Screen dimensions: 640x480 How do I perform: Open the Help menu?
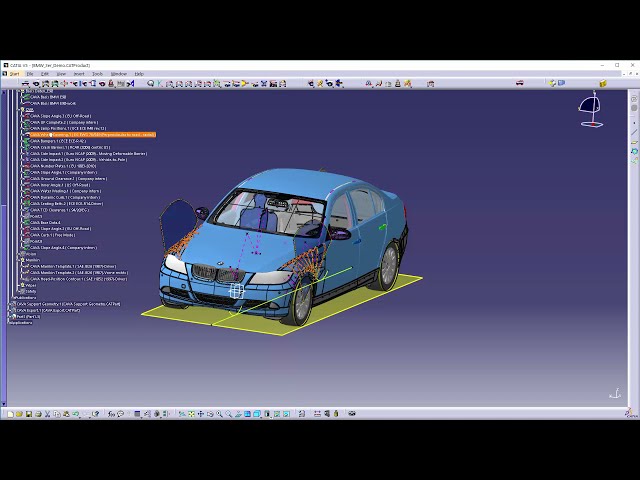(x=139, y=74)
